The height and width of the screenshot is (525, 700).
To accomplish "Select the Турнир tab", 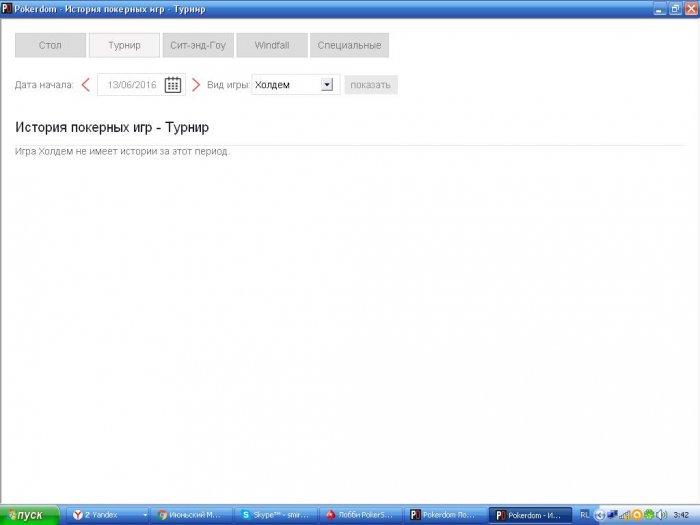I will pyautogui.click(x=124, y=45).
